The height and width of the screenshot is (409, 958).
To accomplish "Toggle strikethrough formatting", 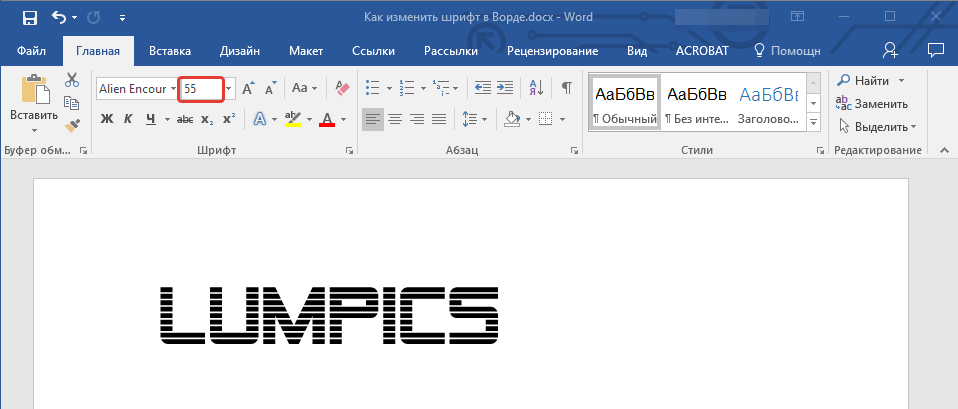I will click(184, 120).
